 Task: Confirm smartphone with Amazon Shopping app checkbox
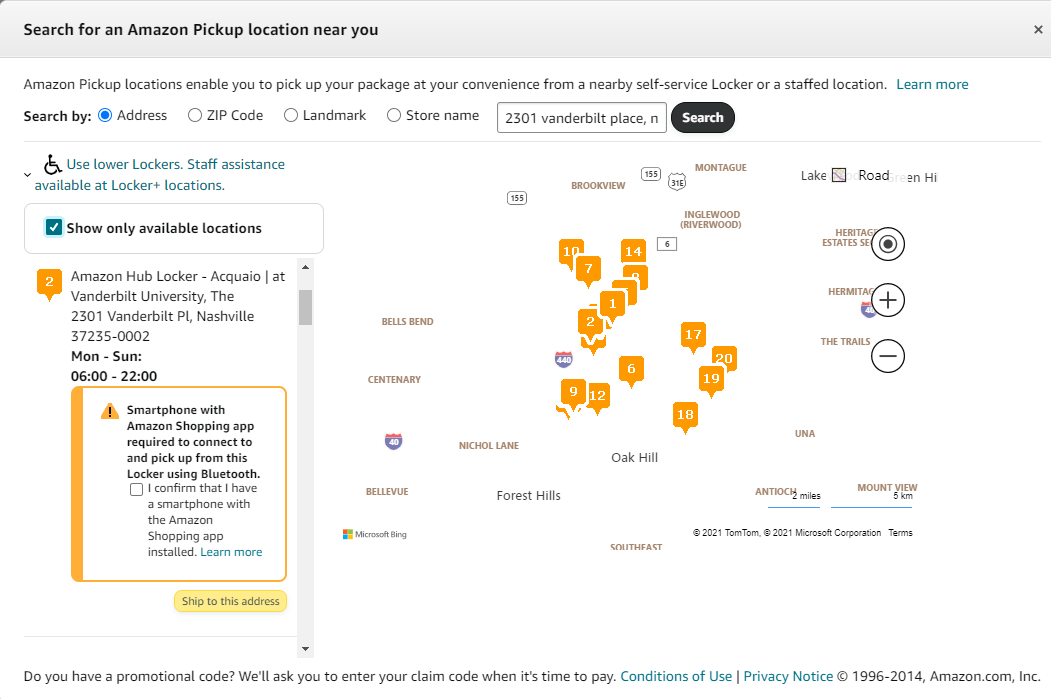(x=136, y=489)
